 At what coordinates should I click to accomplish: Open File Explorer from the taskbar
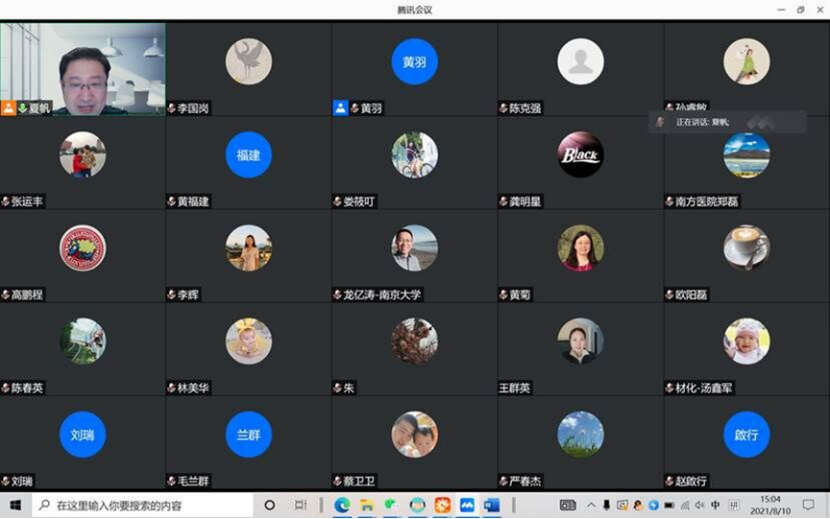(367, 505)
